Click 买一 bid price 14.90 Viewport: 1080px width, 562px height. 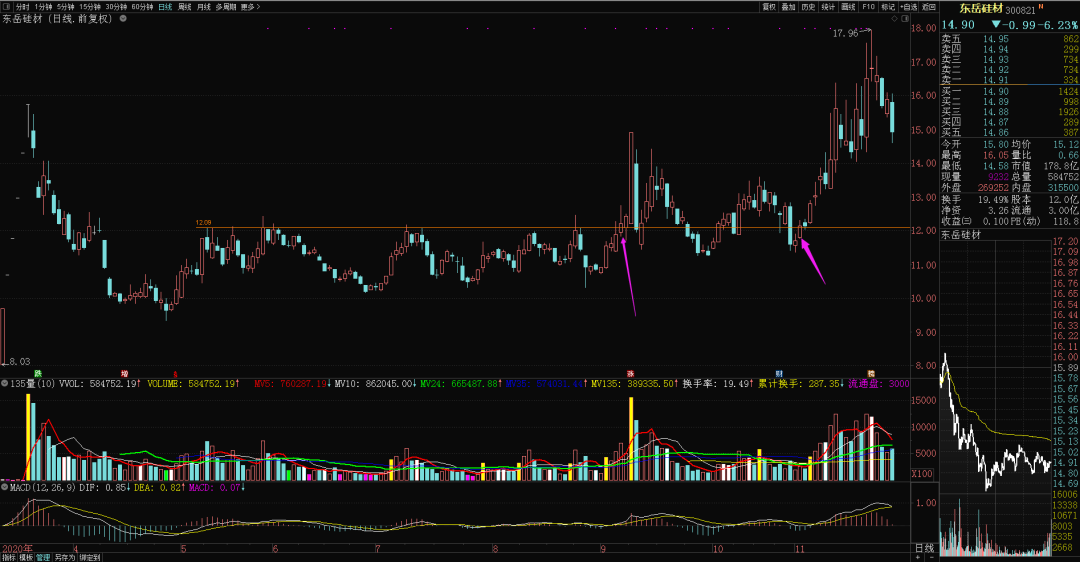995,91
